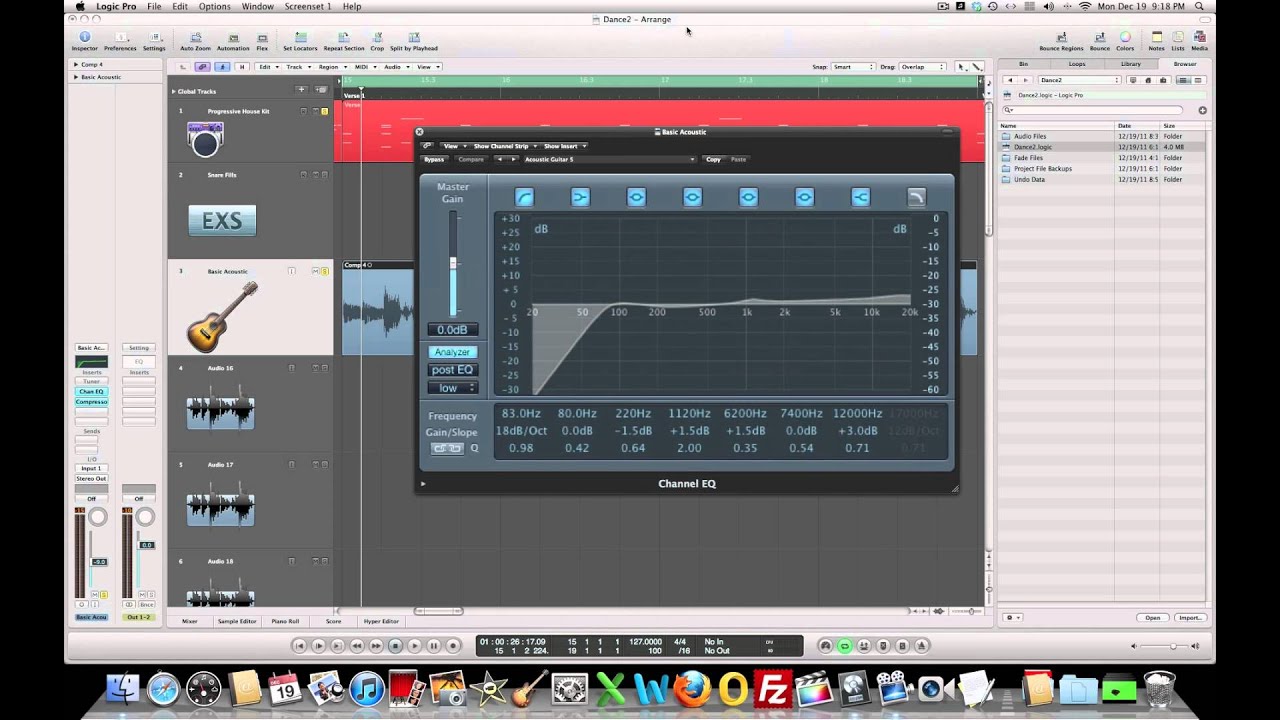Image resolution: width=1280 pixels, height=720 pixels.
Task: Expand the Global Tracks disclosure triangle
Action: (173, 91)
